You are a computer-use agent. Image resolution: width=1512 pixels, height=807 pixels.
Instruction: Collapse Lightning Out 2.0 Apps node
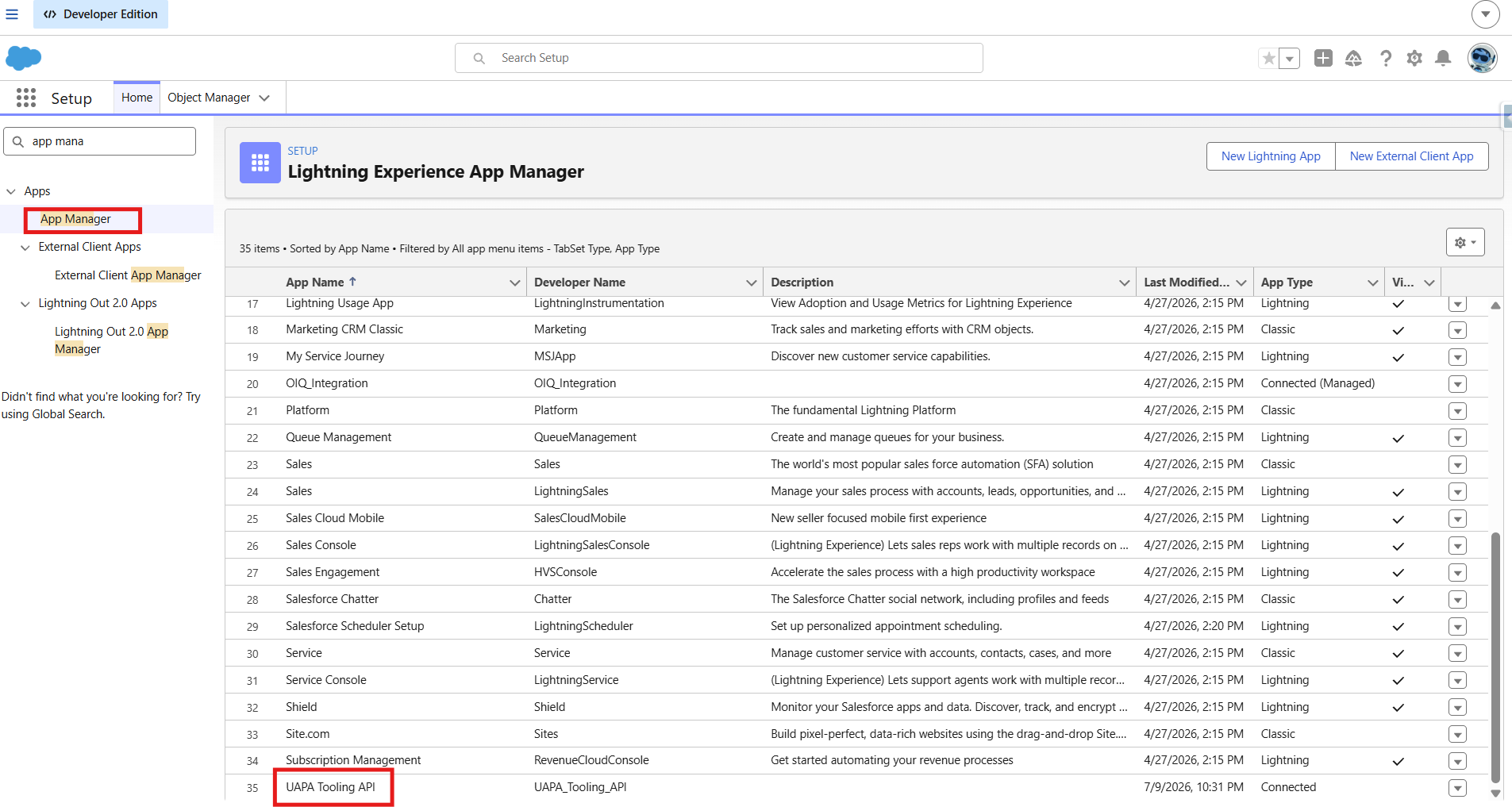tap(25, 304)
